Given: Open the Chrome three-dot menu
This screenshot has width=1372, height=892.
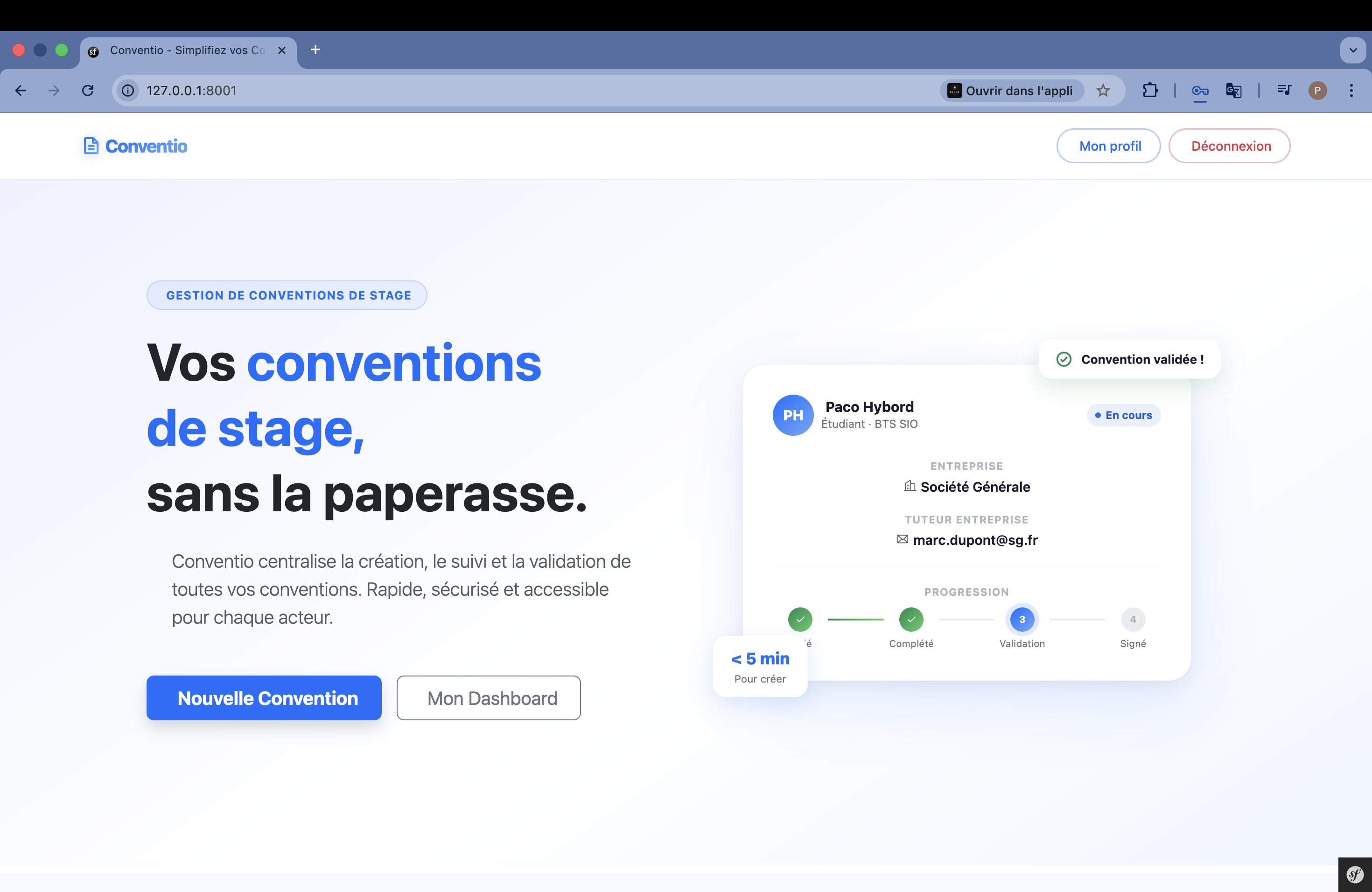Looking at the screenshot, I should (x=1351, y=91).
